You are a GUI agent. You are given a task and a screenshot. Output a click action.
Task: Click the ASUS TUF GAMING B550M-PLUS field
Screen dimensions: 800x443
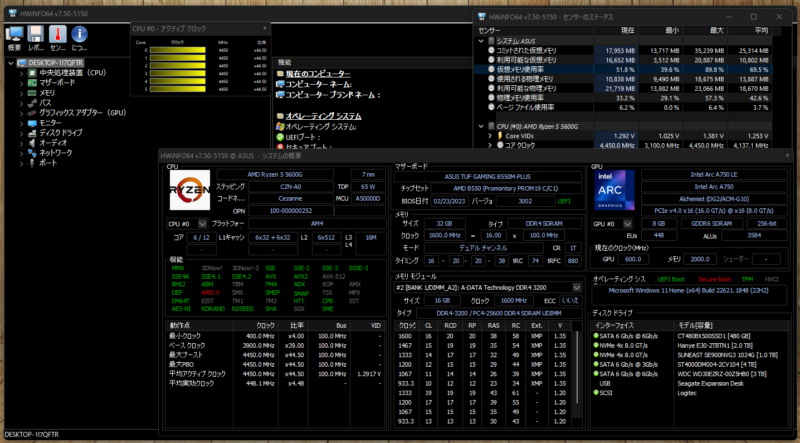click(488, 177)
